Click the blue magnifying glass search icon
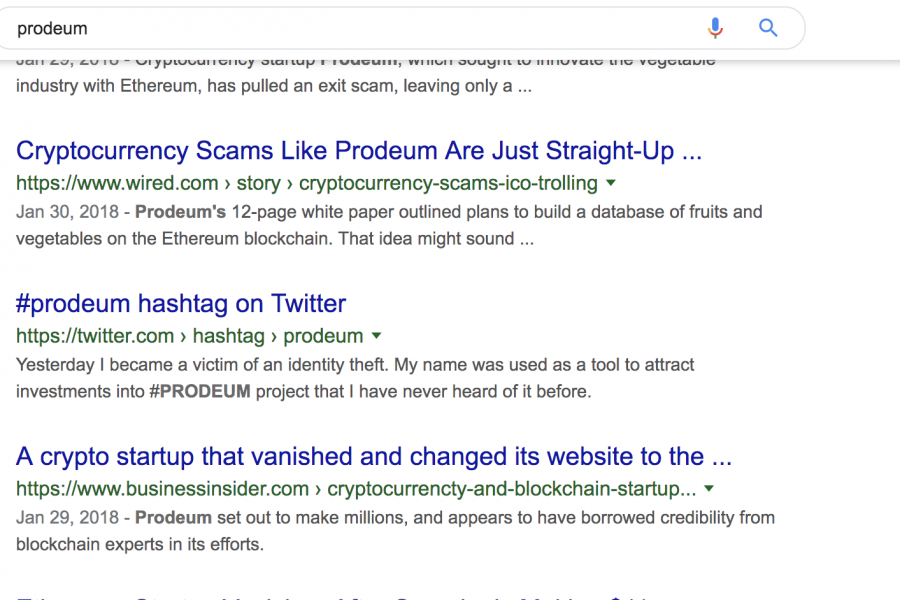The width and height of the screenshot is (900, 600). pos(768,28)
